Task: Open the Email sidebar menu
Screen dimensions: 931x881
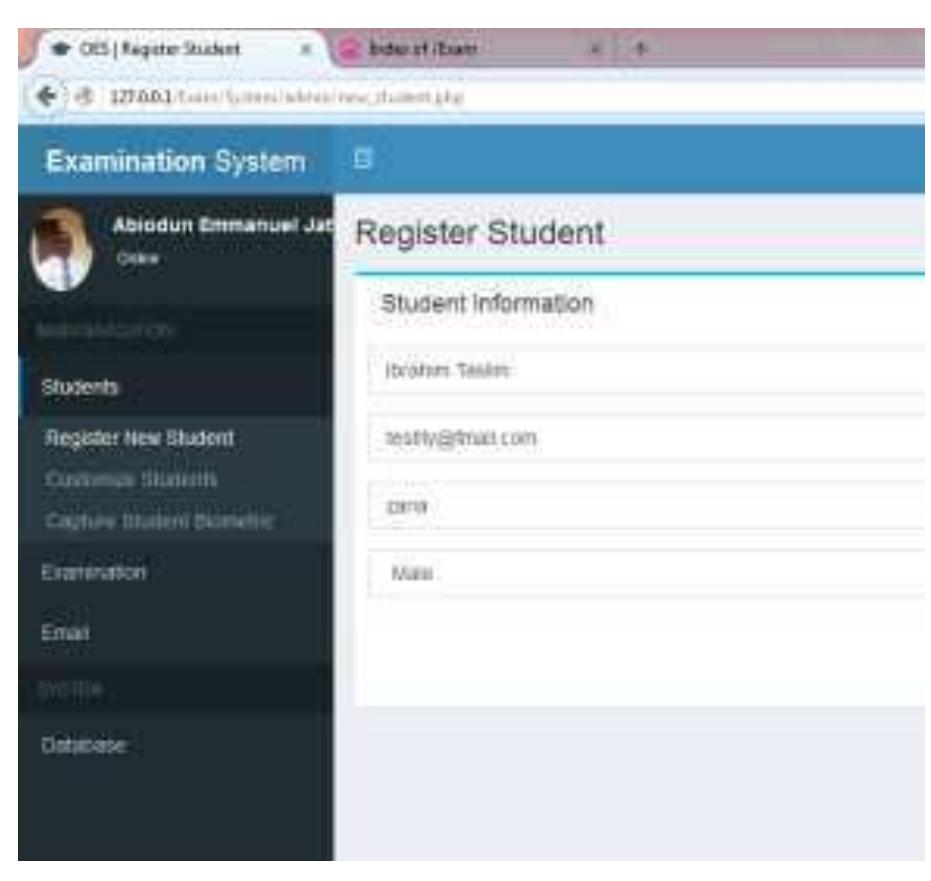Action: pos(176,632)
